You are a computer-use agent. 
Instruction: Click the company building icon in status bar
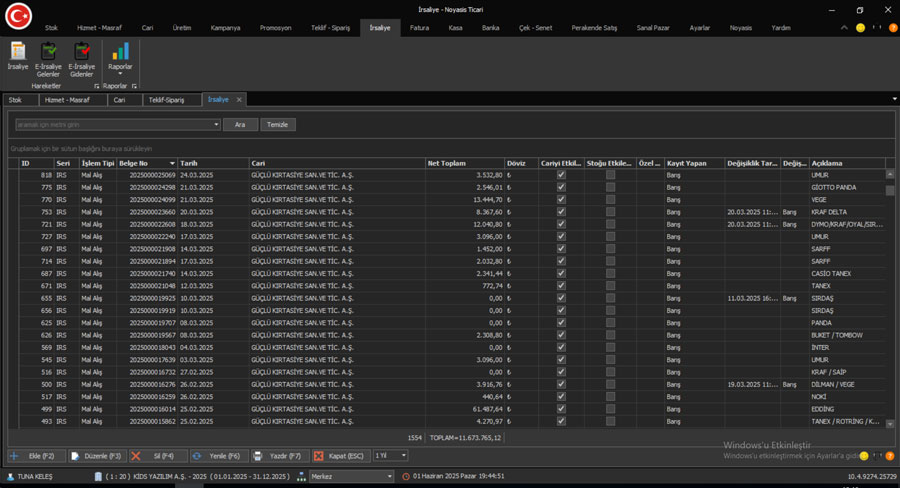coord(98,477)
